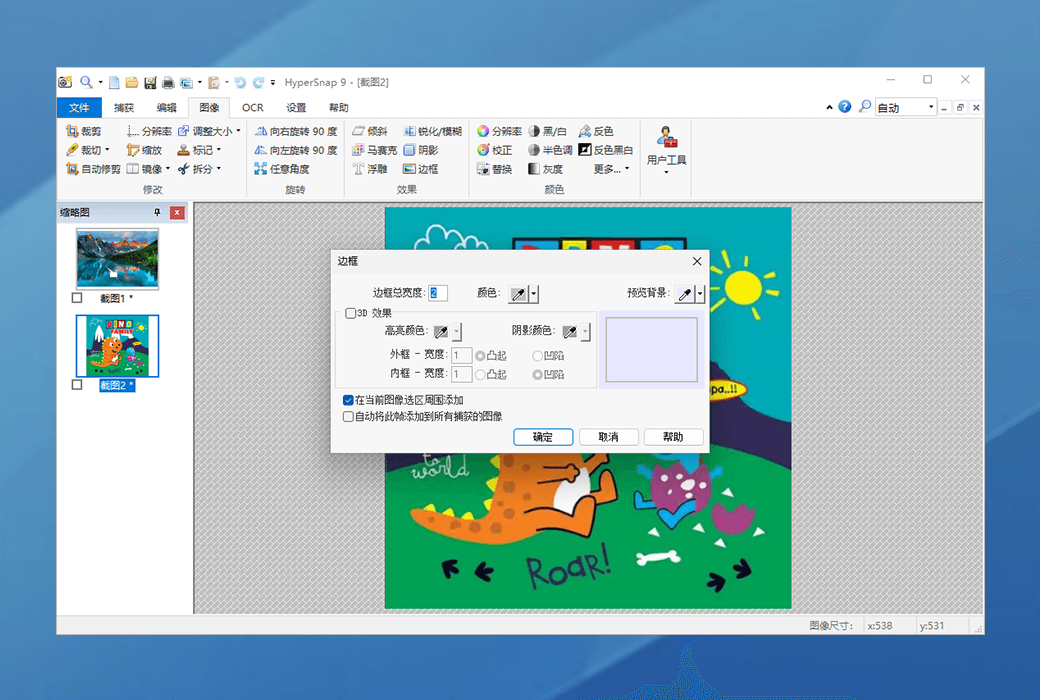This screenshot has height=700, width=1040.
Task: Pick border color with 颜色 eyedropper swatch
Action: [x=517, y=293]
